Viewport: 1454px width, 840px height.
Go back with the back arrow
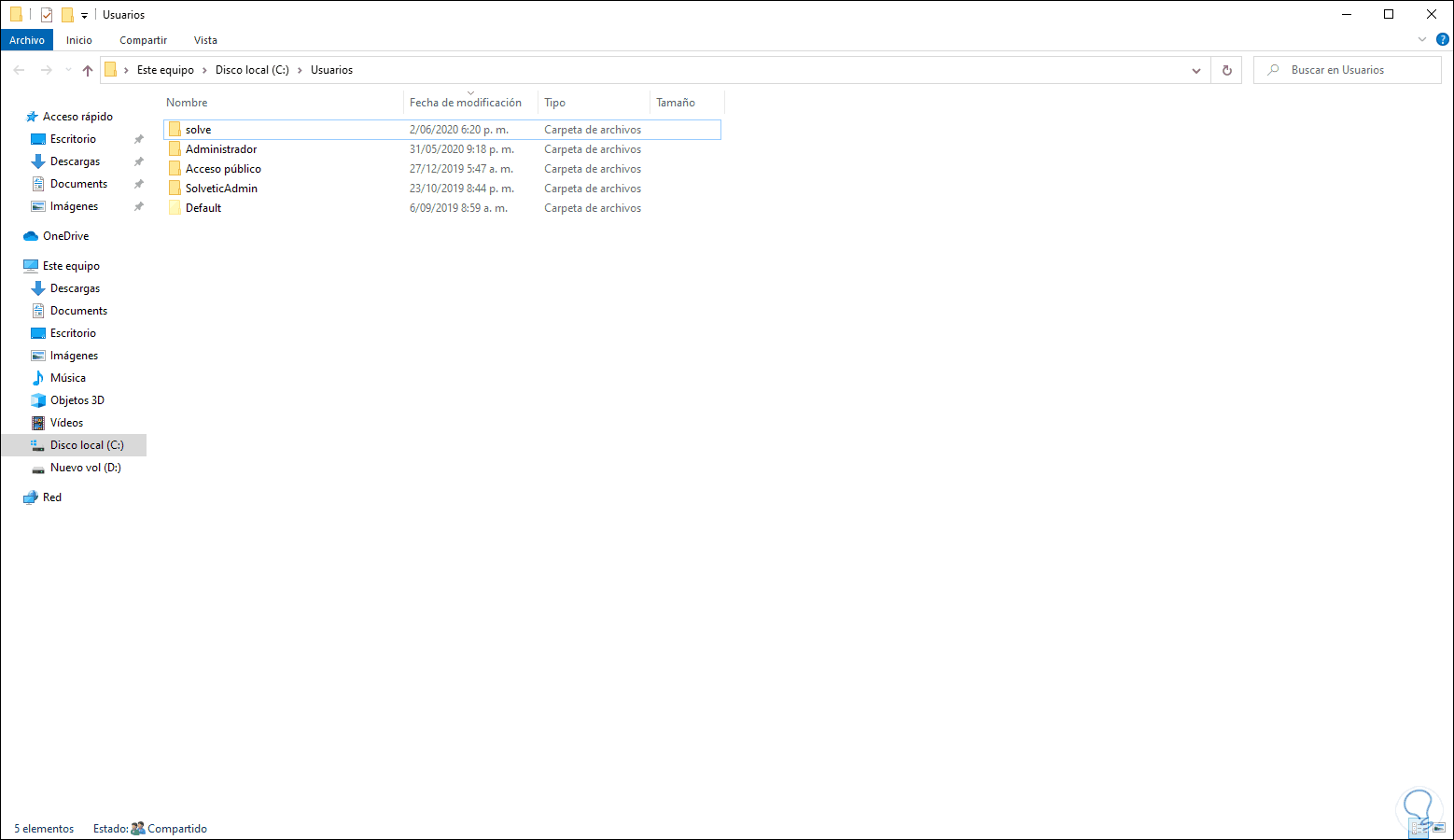[19, 70]
